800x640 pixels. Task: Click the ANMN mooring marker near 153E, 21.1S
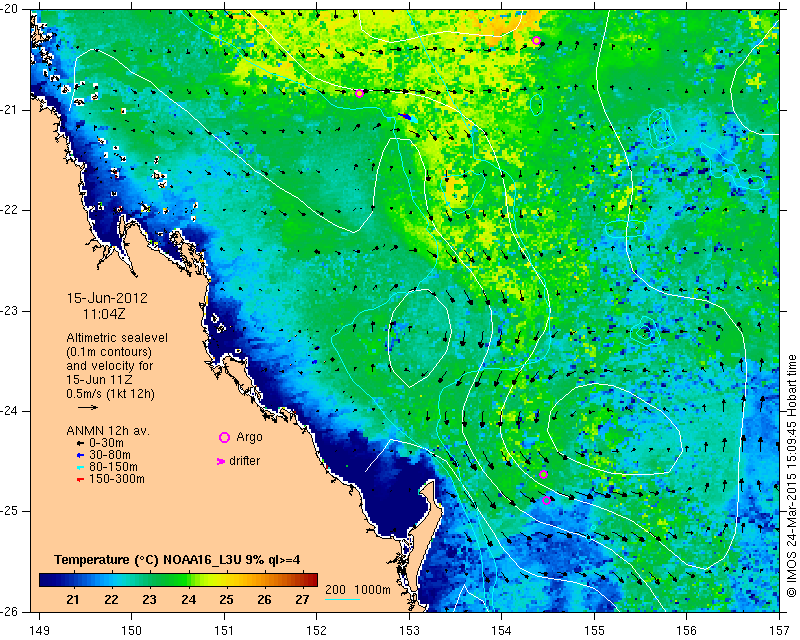tap(407, 117)
